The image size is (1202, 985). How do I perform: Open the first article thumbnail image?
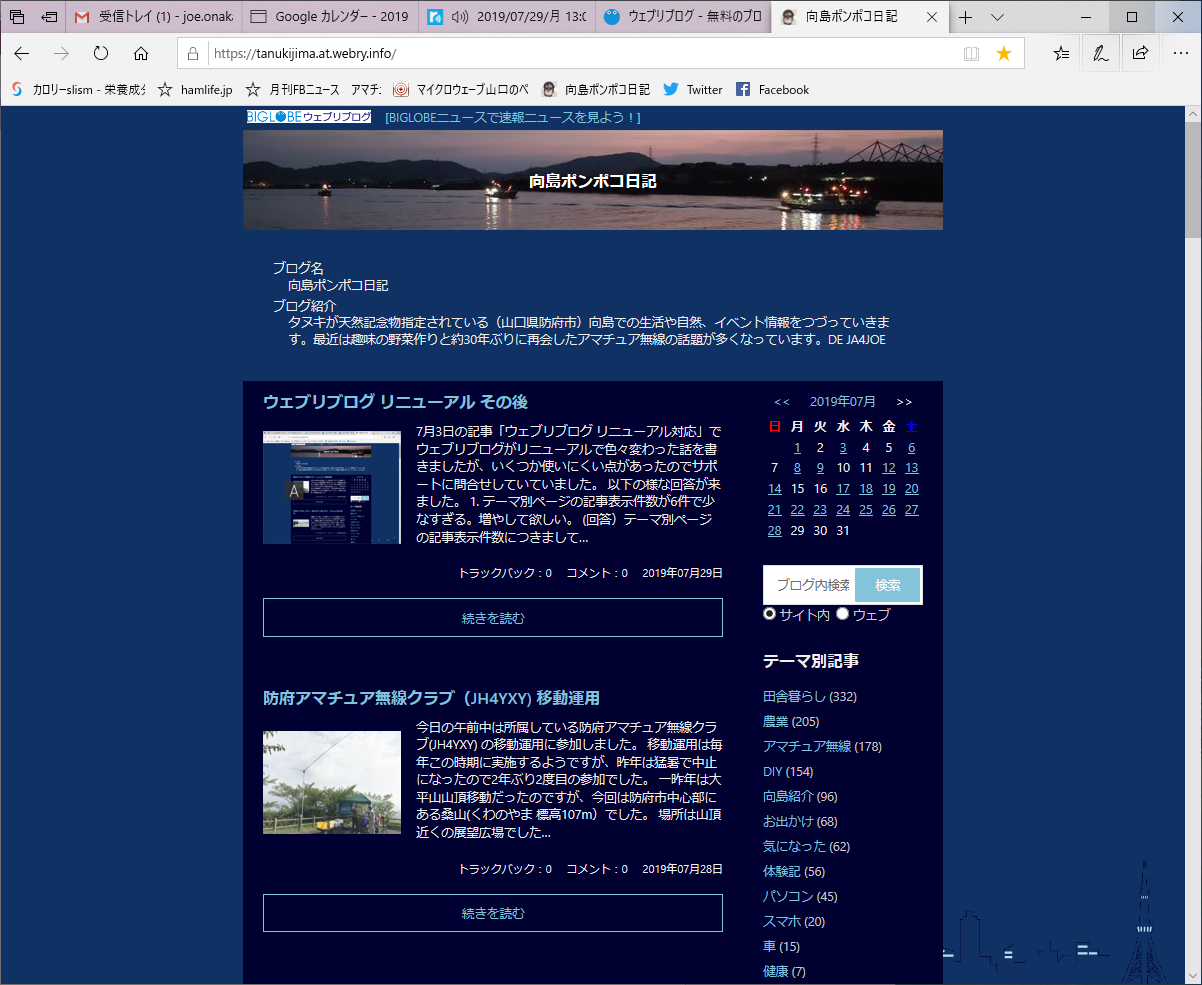coord(332,488)
